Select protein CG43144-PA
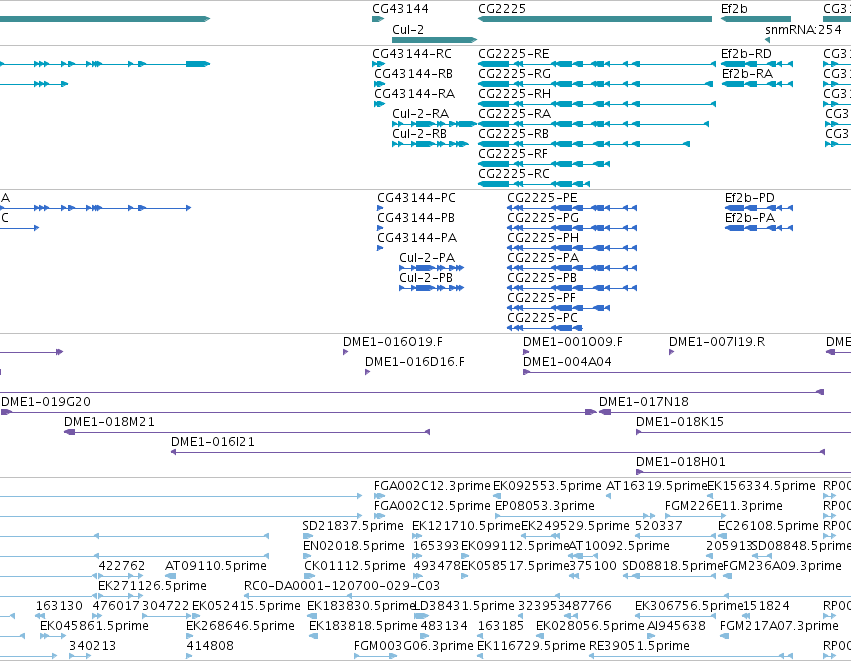This screenshot has height=661, width=851. (x=417, y=238)
